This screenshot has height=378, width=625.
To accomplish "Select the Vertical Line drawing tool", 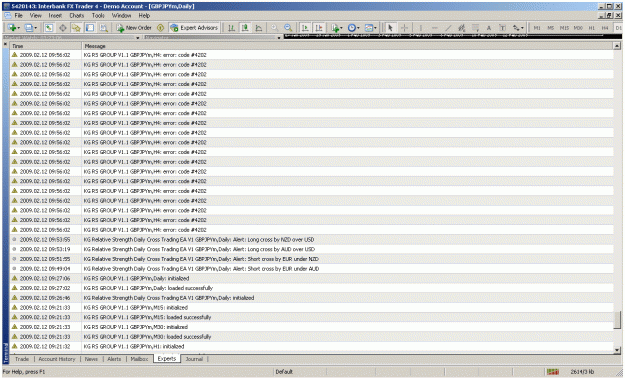I will (x=421, y=28).
